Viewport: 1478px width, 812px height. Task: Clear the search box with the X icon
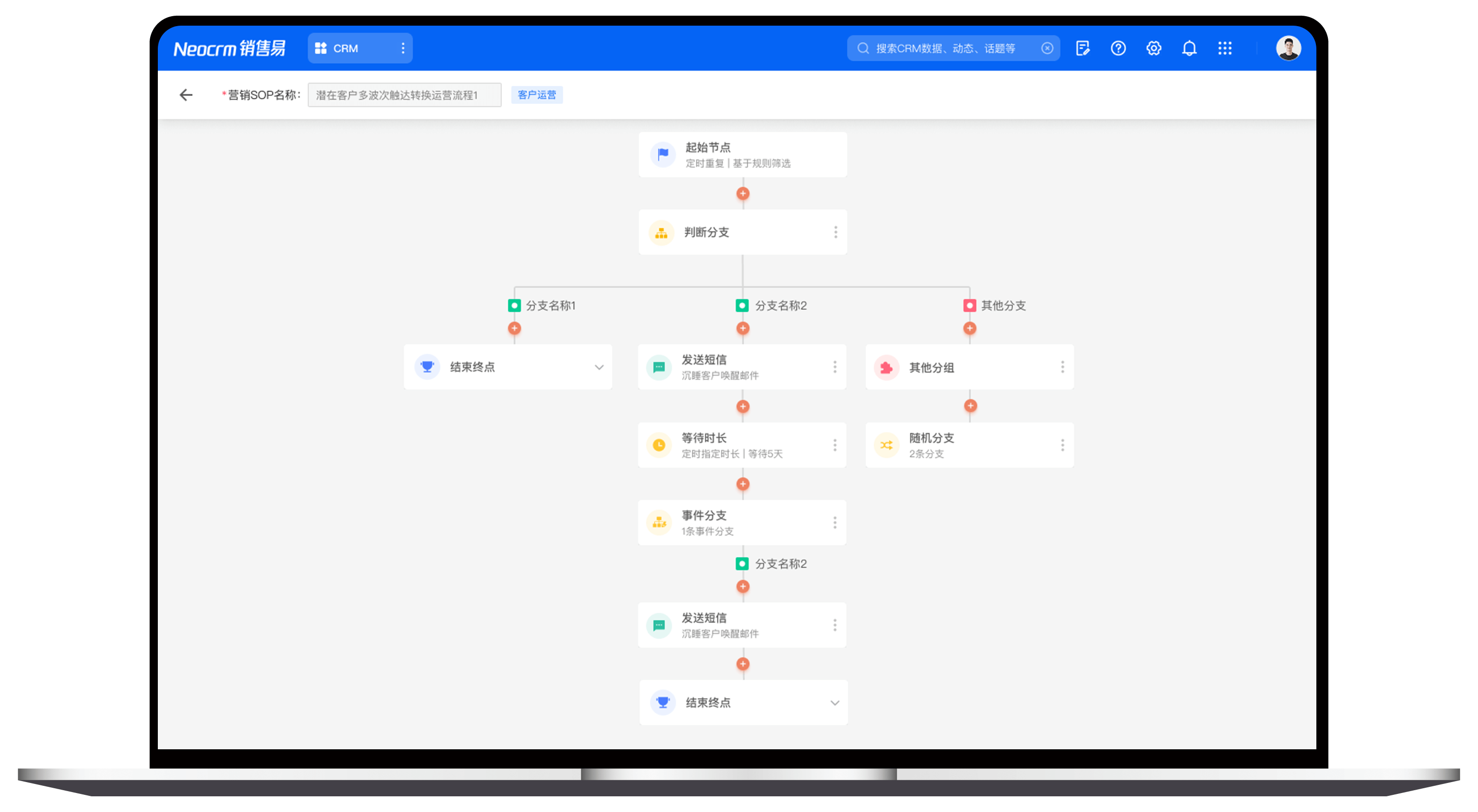tap(1047, 48)
